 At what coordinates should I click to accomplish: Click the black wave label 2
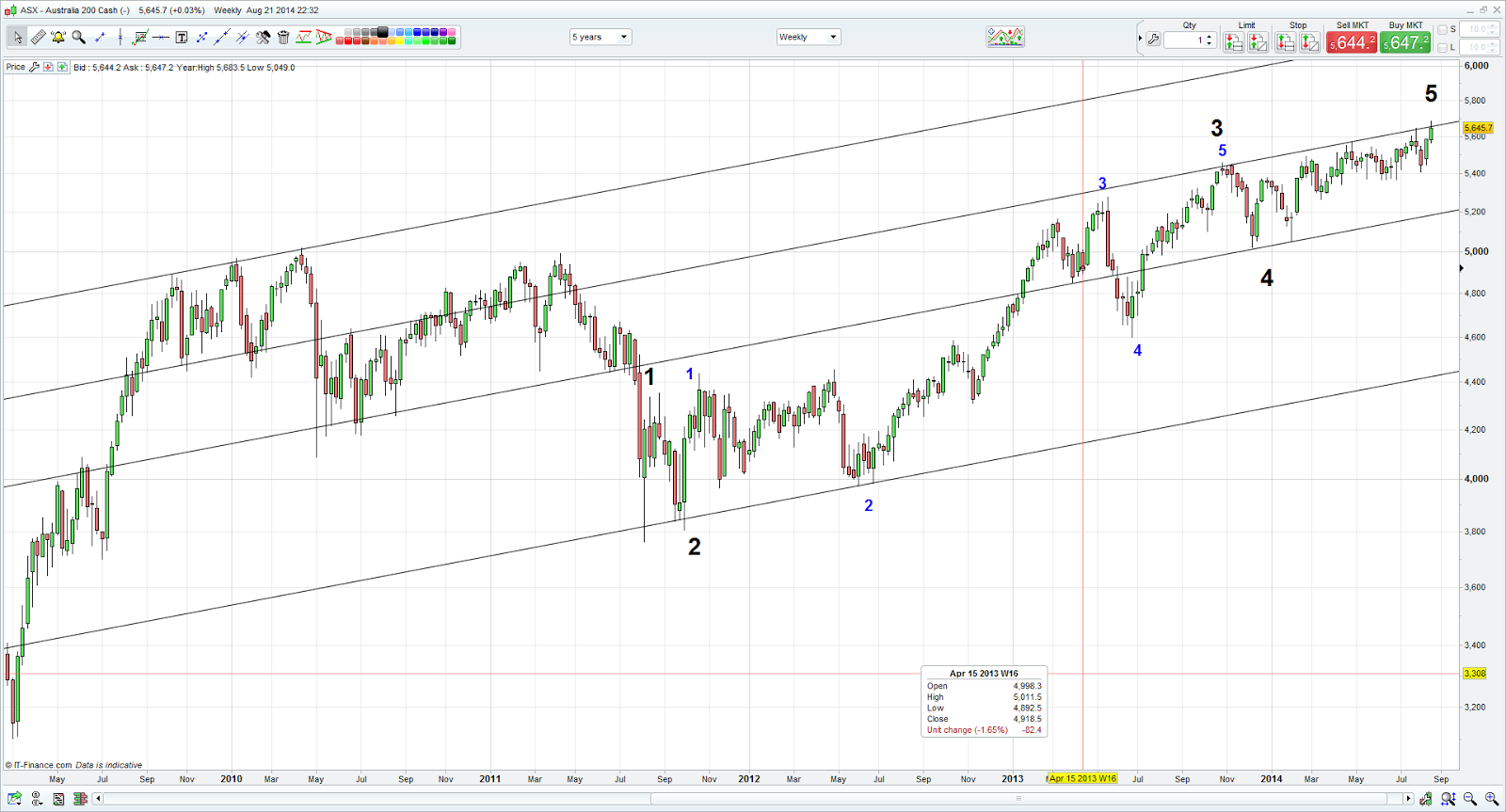click(695, 547)
